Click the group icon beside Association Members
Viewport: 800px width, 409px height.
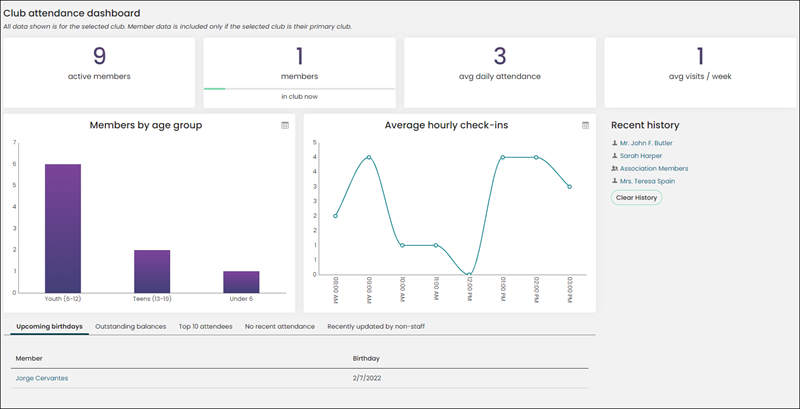pyautogui.click(x=614, y=168)
